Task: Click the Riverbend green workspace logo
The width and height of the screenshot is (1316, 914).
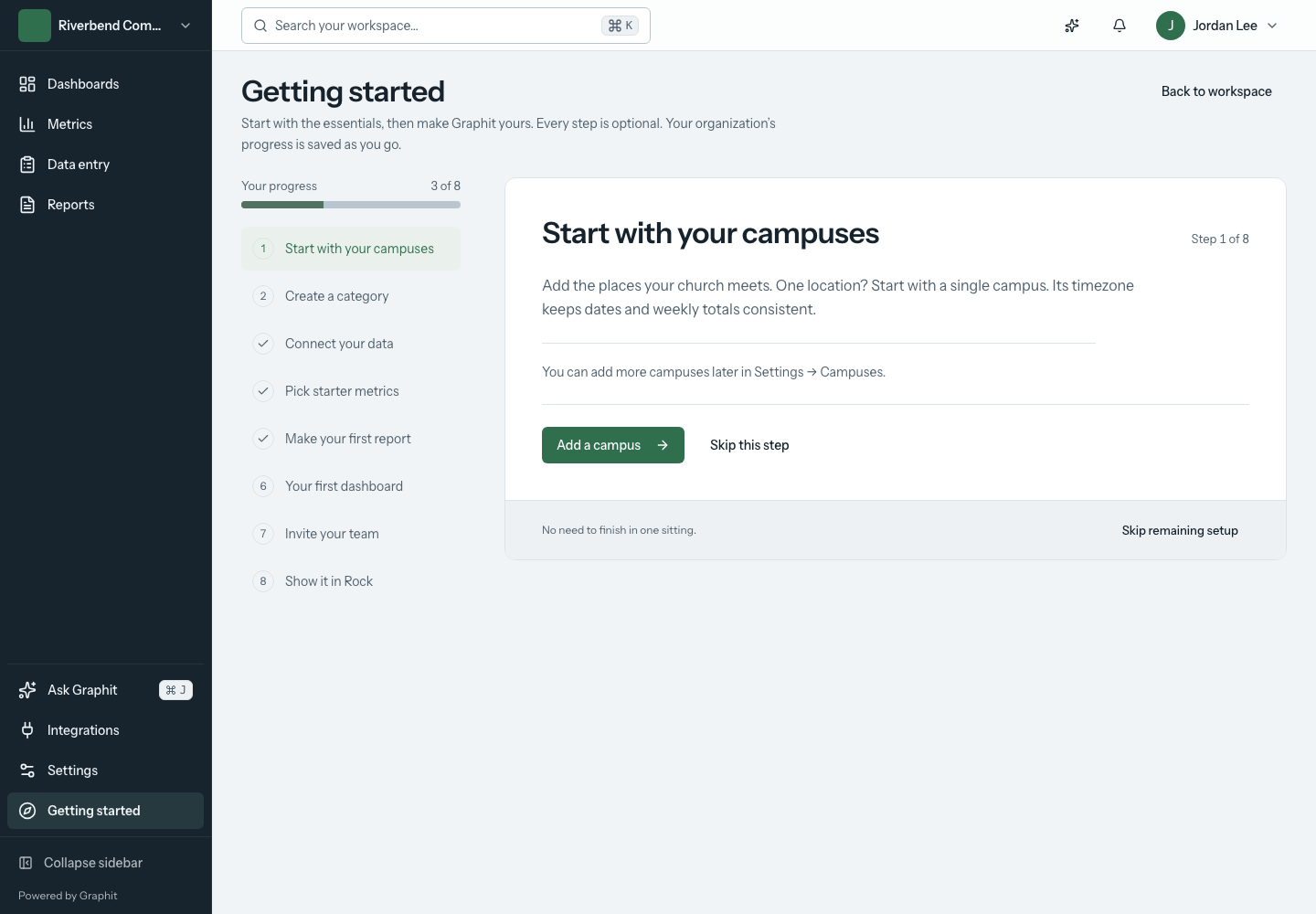Action: (35, 26)
